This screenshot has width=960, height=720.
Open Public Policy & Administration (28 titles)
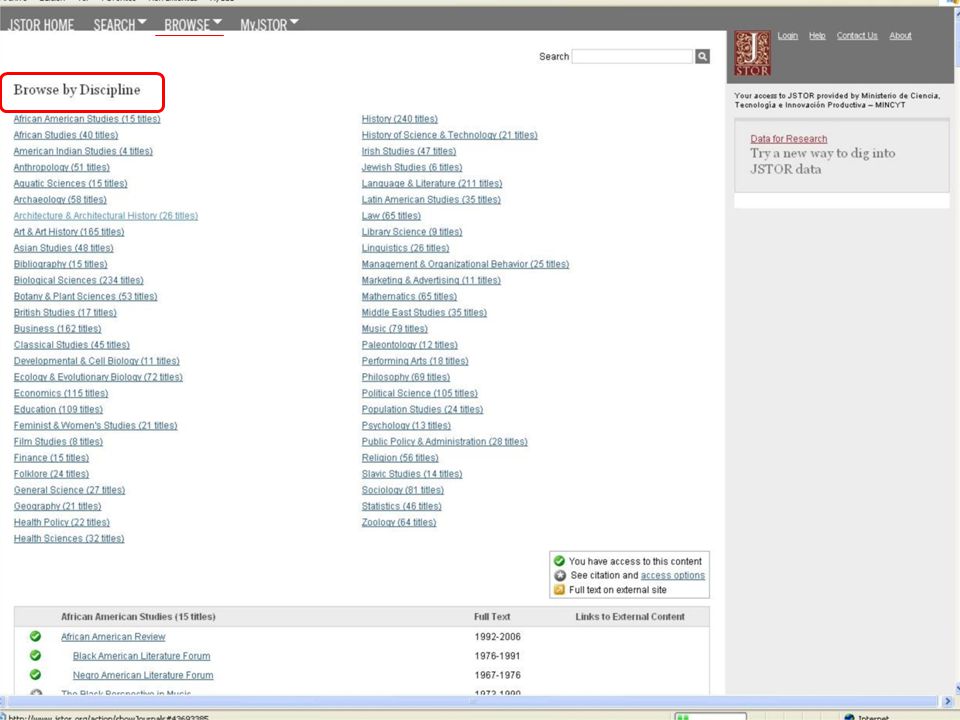point(444,441)
